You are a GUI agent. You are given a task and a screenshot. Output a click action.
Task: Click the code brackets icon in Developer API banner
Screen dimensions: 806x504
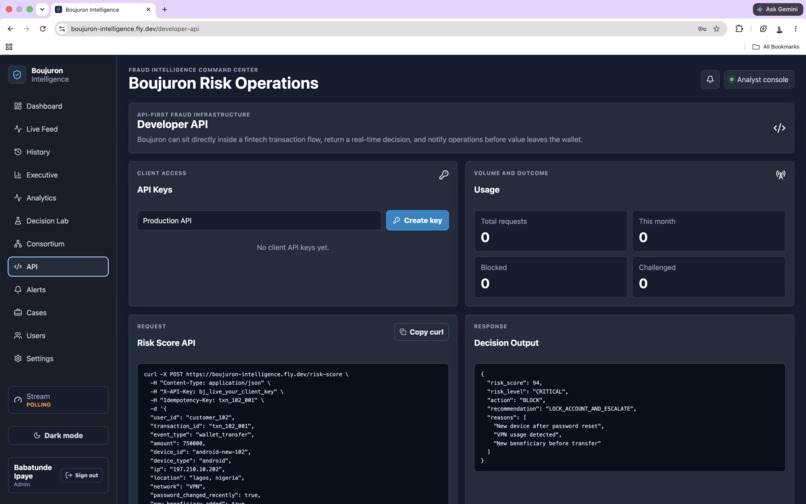(x=779, y=128)
